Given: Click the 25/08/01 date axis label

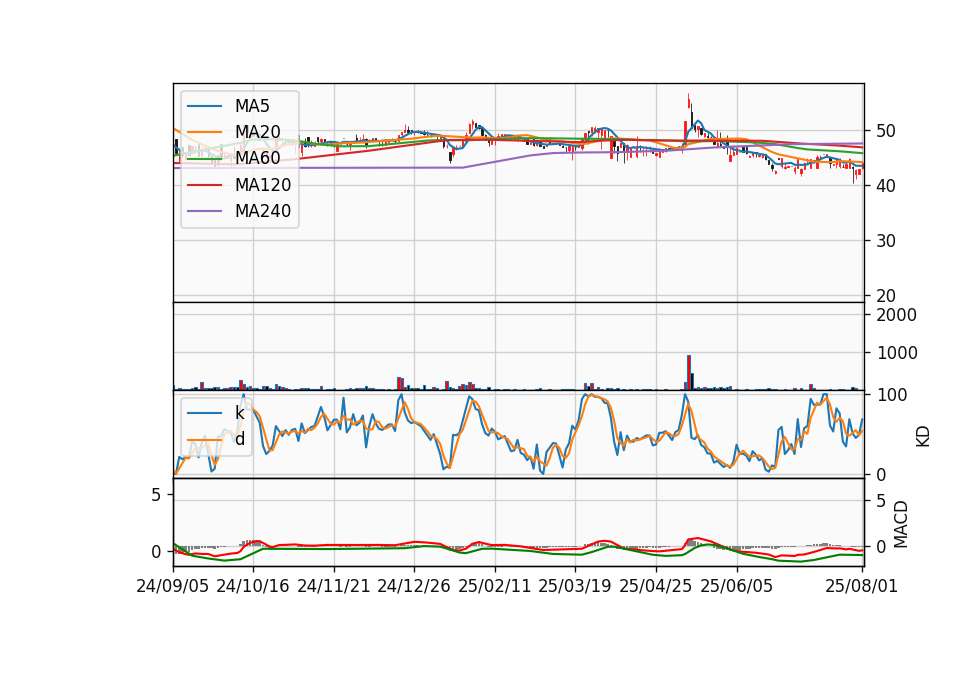Looking at the screenshot, I should tap(861, 586).
